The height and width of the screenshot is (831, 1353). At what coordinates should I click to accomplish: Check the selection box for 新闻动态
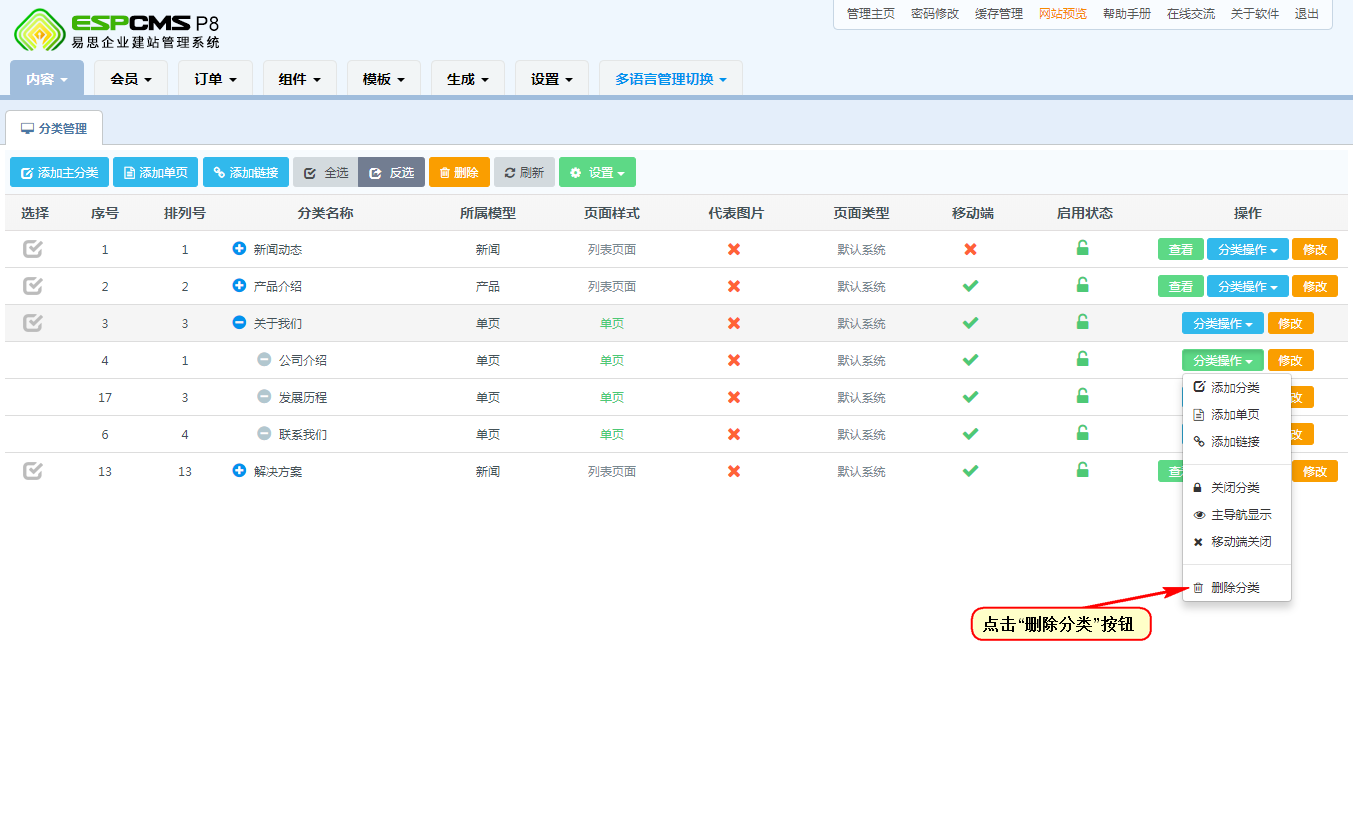coord(33,249)
